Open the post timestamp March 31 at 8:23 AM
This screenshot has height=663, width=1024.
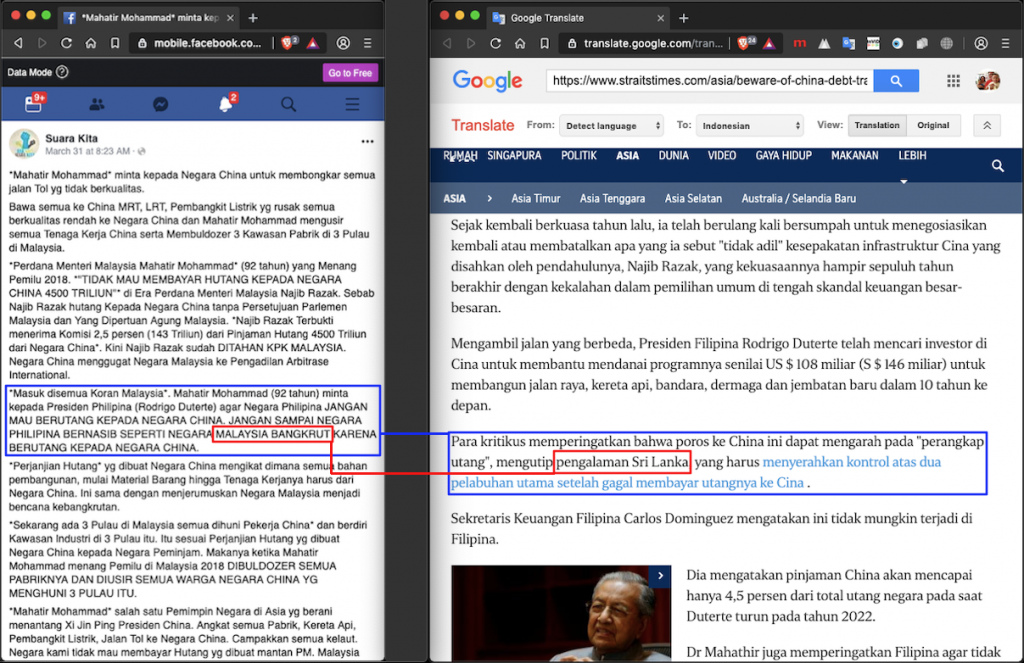[x=88, y=152]
